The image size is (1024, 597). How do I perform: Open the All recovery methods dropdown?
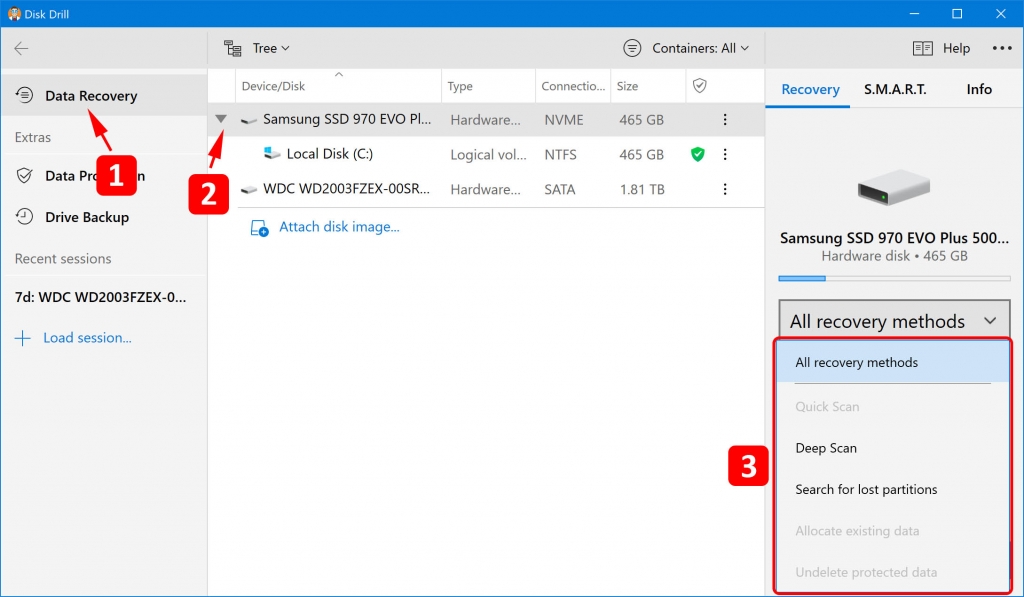893,320
